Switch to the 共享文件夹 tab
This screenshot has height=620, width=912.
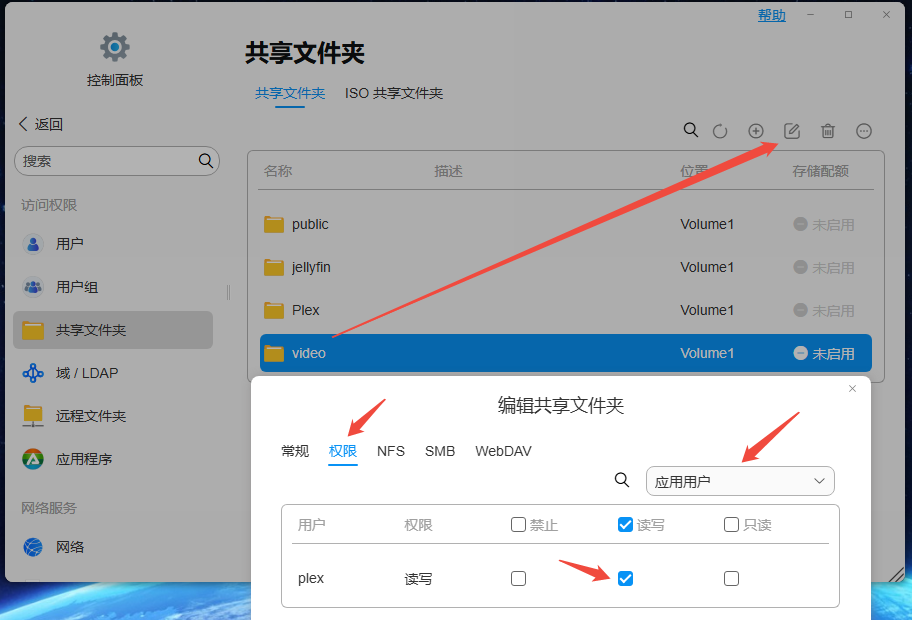(x=290, y=93)
